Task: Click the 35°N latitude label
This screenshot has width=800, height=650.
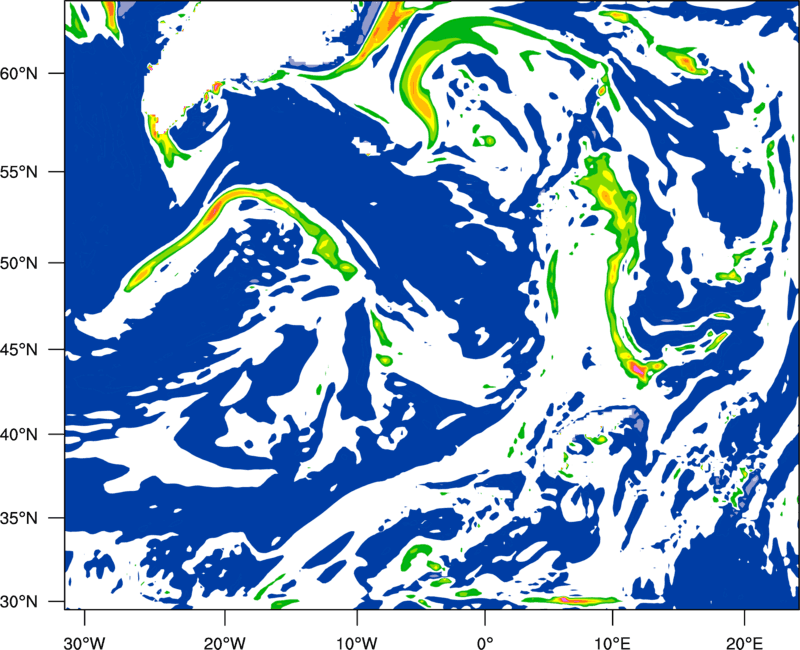Action: [19, 518]
